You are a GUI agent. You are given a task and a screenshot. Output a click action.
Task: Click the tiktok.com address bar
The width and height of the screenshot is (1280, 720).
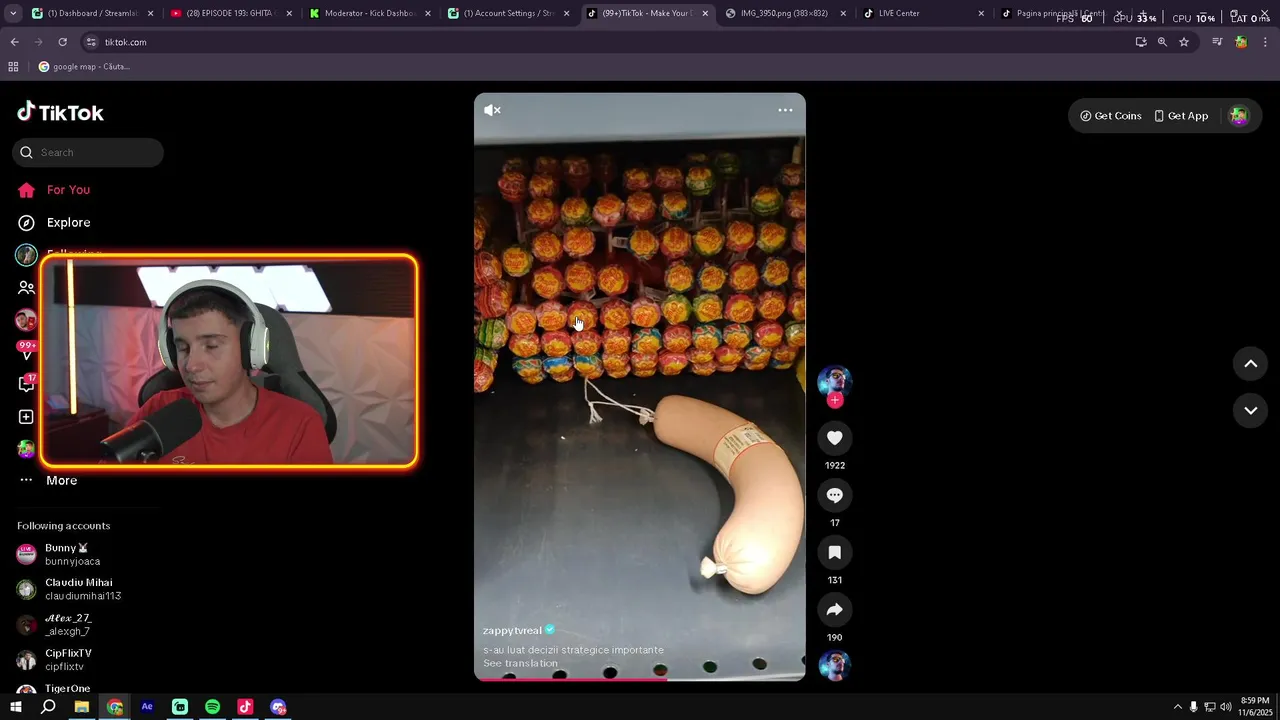[600, 42]
